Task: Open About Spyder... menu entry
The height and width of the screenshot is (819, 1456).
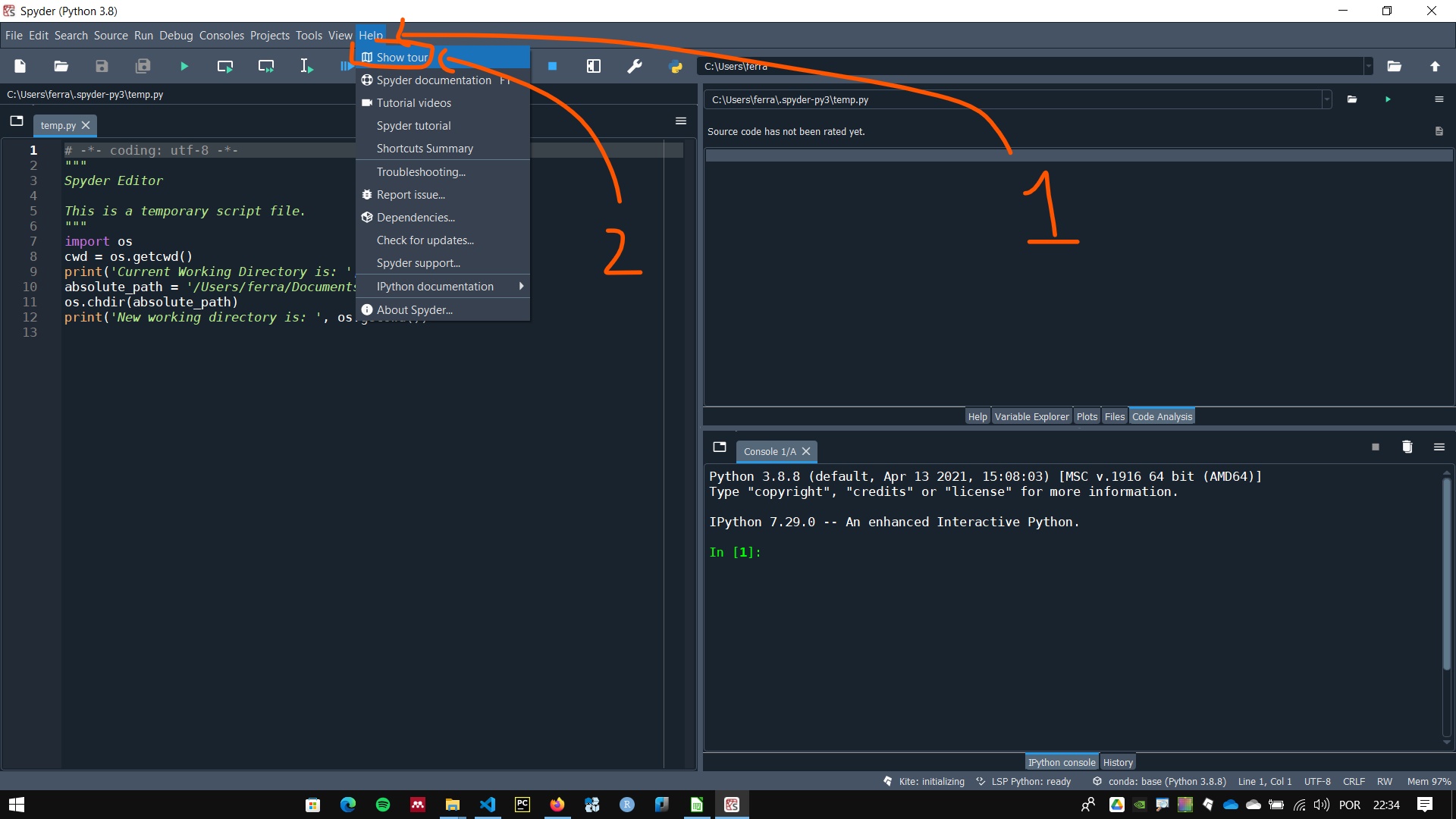Action: [x=443, y=310]
